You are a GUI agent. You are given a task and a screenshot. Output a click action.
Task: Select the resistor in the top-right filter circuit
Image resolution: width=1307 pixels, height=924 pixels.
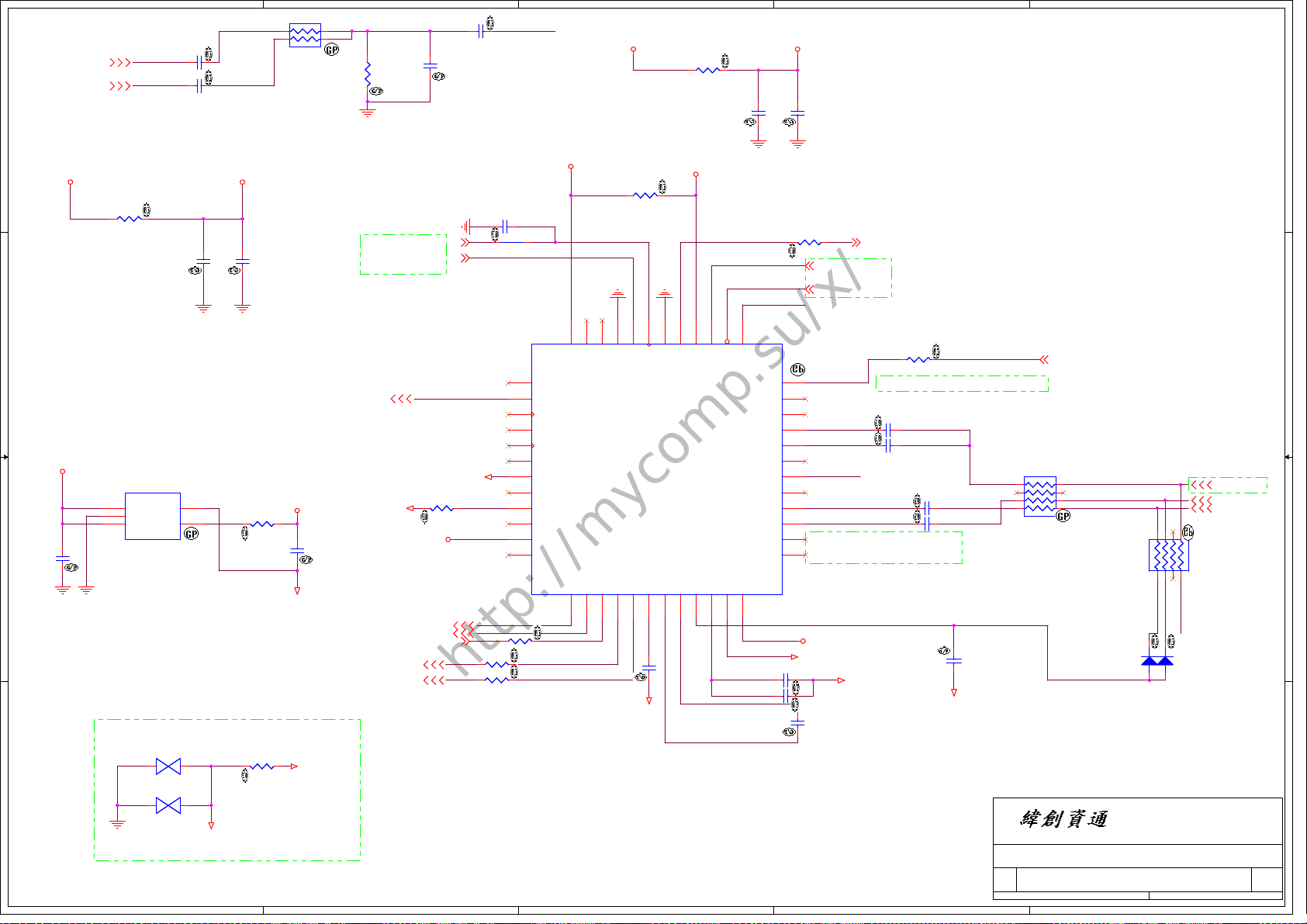[707, 70]
